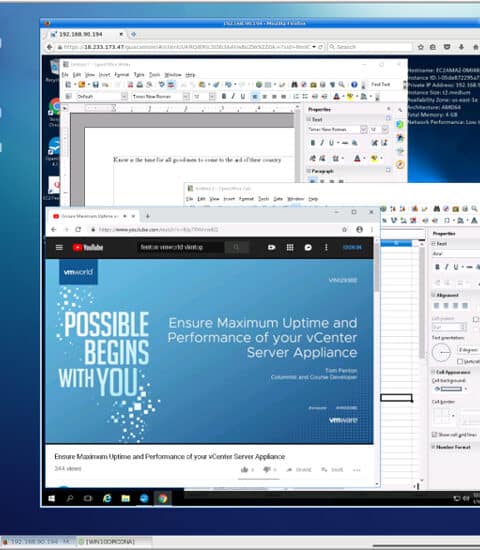Open the YouTube messages chat icon
This screenshot has height=550, width=480.
click(308, 247)
